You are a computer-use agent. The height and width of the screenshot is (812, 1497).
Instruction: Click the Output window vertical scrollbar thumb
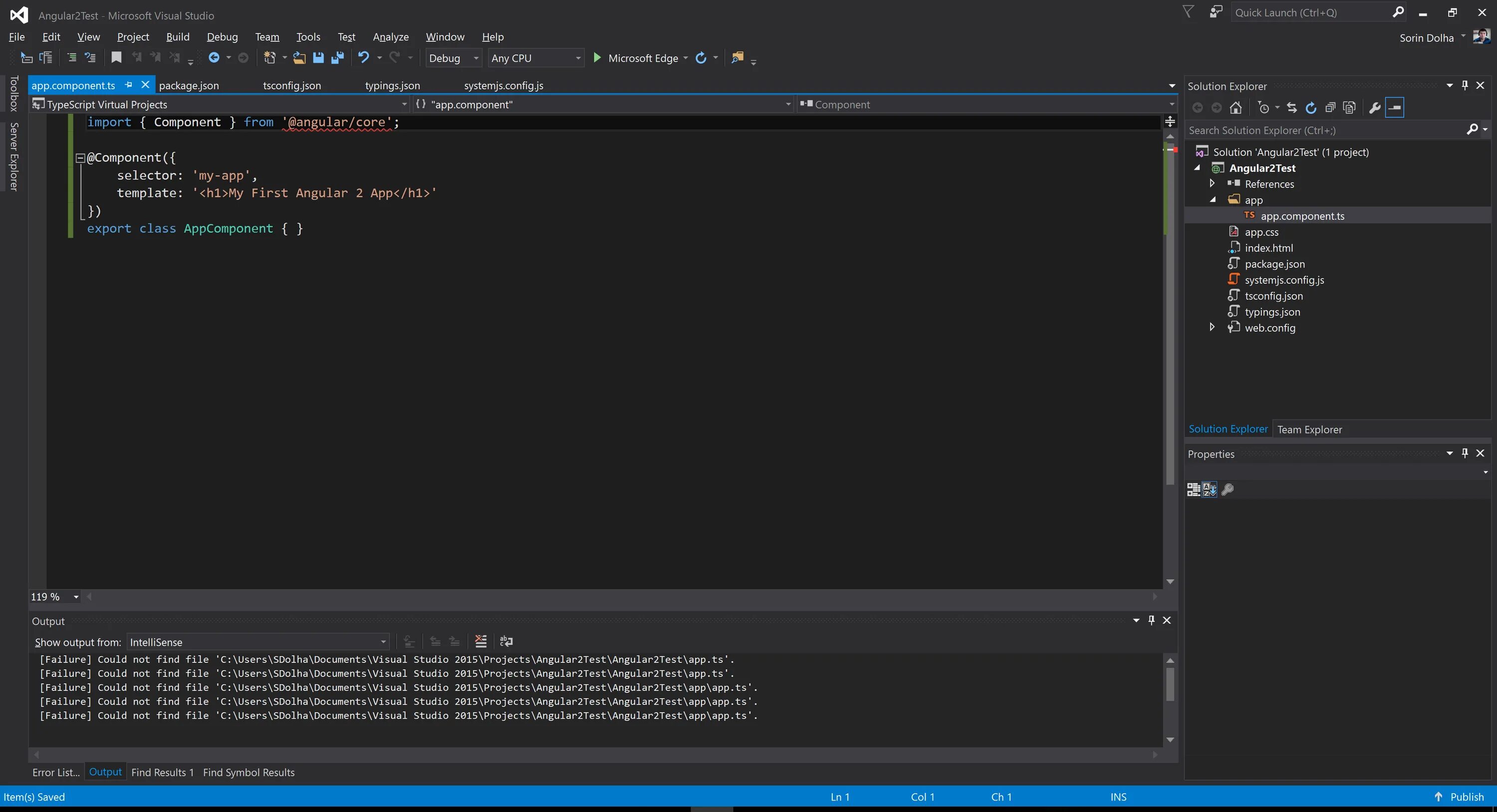pos(1170,684)
